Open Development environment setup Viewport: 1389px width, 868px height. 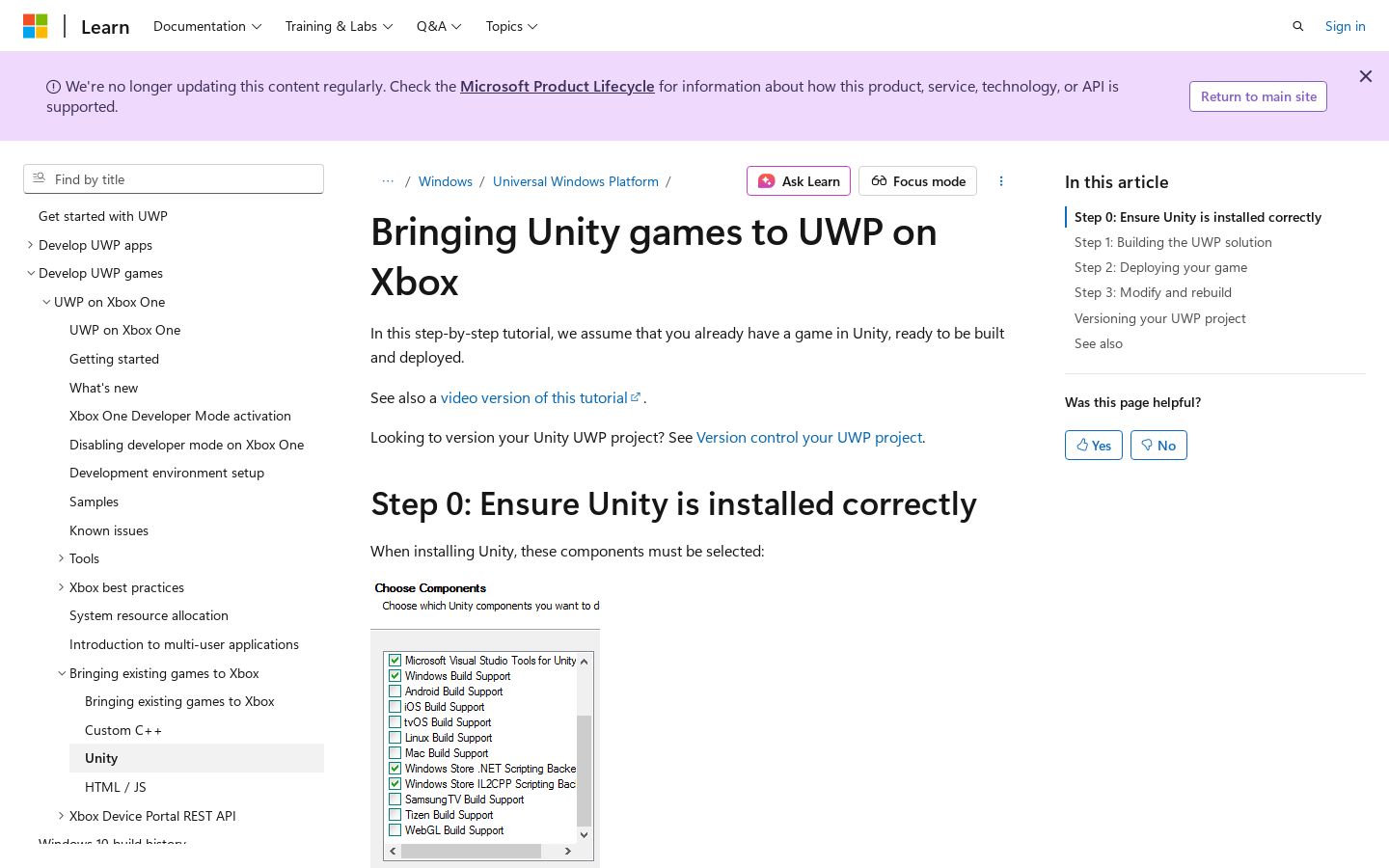167,473
